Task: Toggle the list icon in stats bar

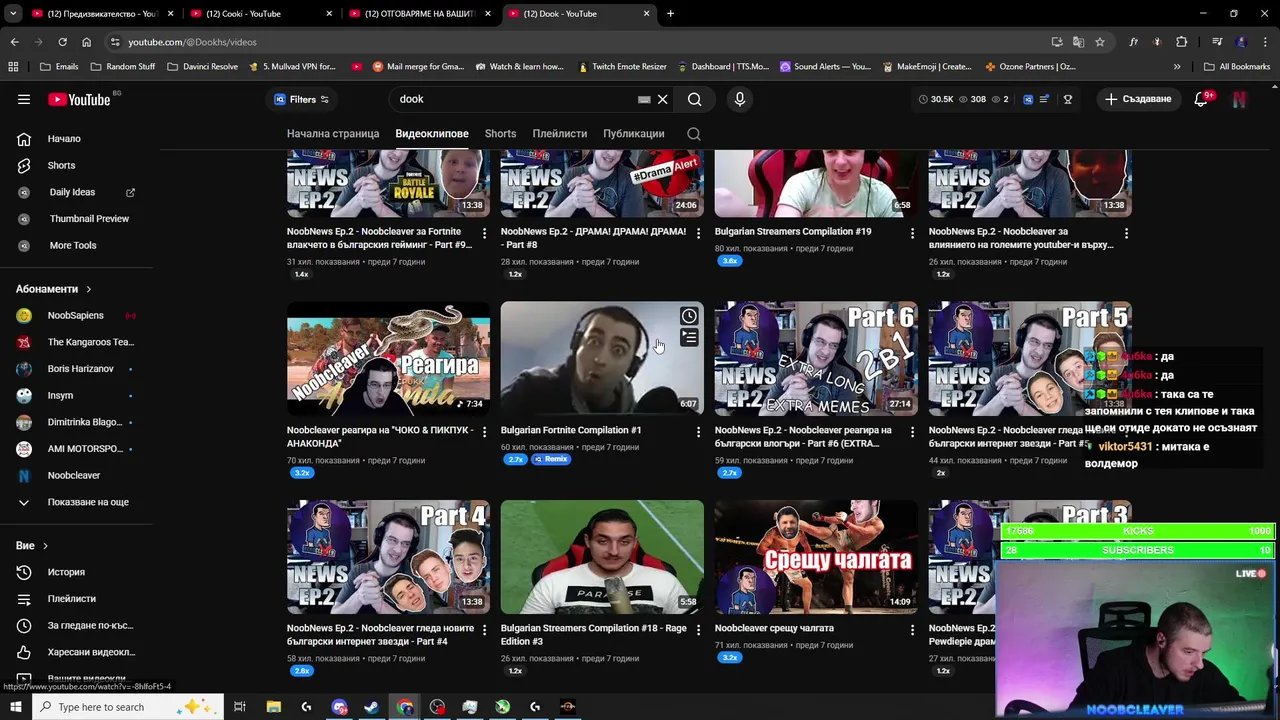Action: point(1044,99)
